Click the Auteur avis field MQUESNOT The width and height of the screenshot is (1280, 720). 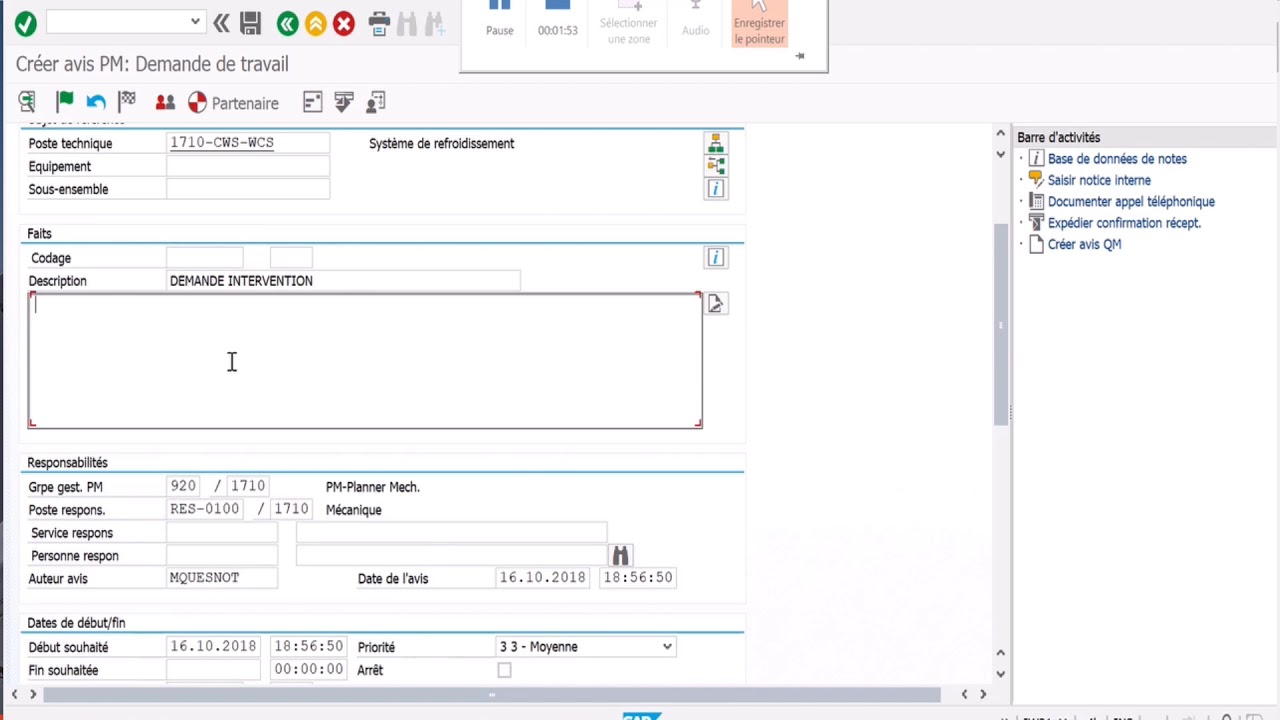[222, 578]
